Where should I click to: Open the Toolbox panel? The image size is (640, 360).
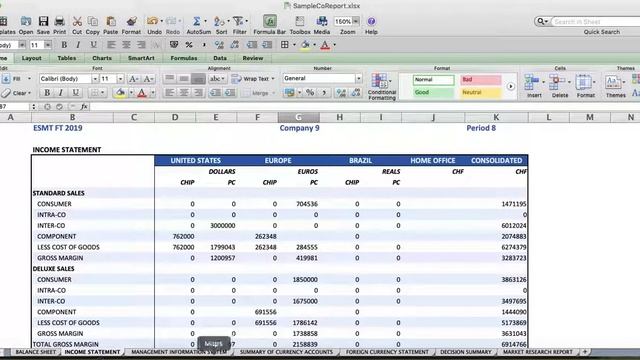[300, 21]
